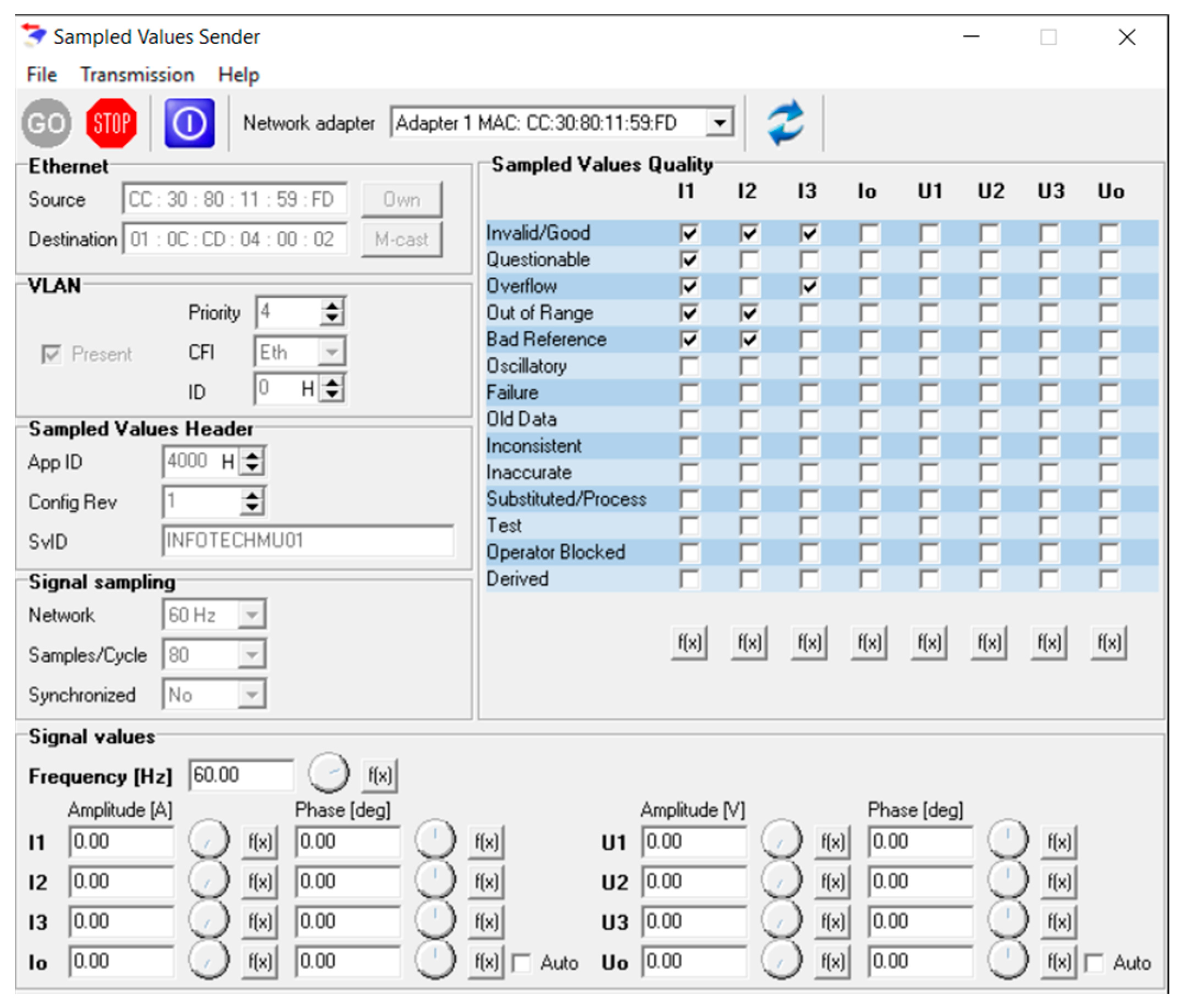Open the Samples/Cycle dropdown
1185x1008 pixels.
click(x=251, y=655)
